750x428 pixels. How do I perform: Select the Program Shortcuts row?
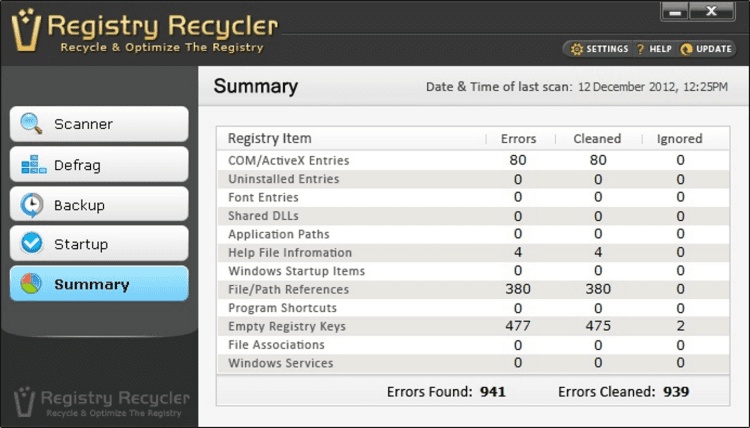[x=473, y=308]
